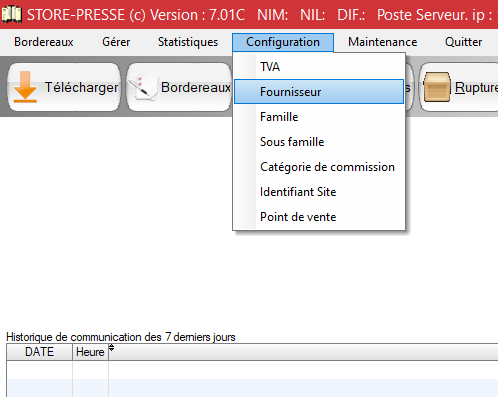Click the Bordereaux toolbar button
Screen dimensions: 498x397
point(179,87)
